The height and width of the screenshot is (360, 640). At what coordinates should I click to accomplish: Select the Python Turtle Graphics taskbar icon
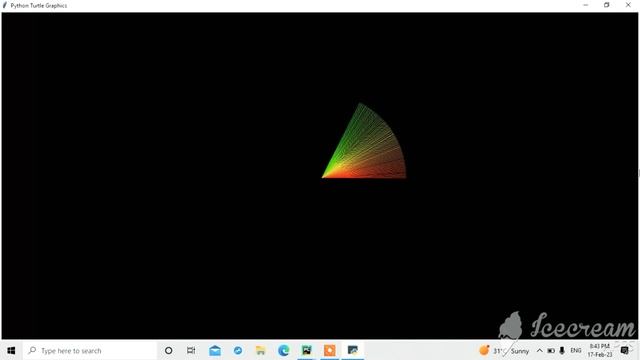point(353,351)
